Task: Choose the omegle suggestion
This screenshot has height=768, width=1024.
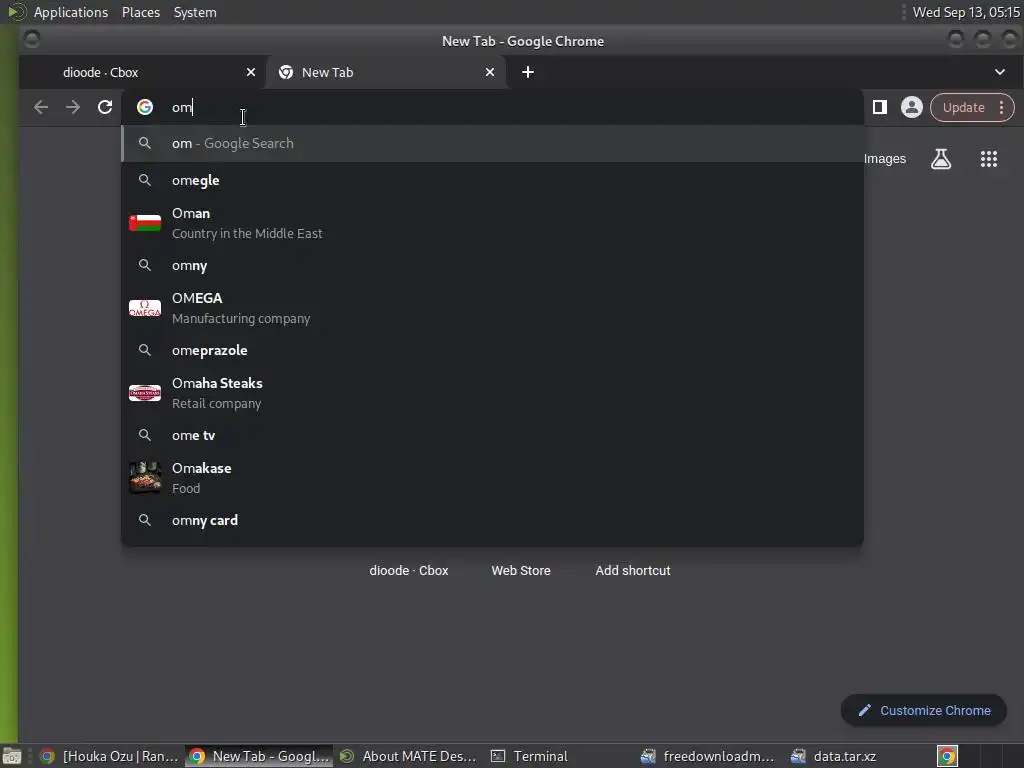Action: [492, 180]
